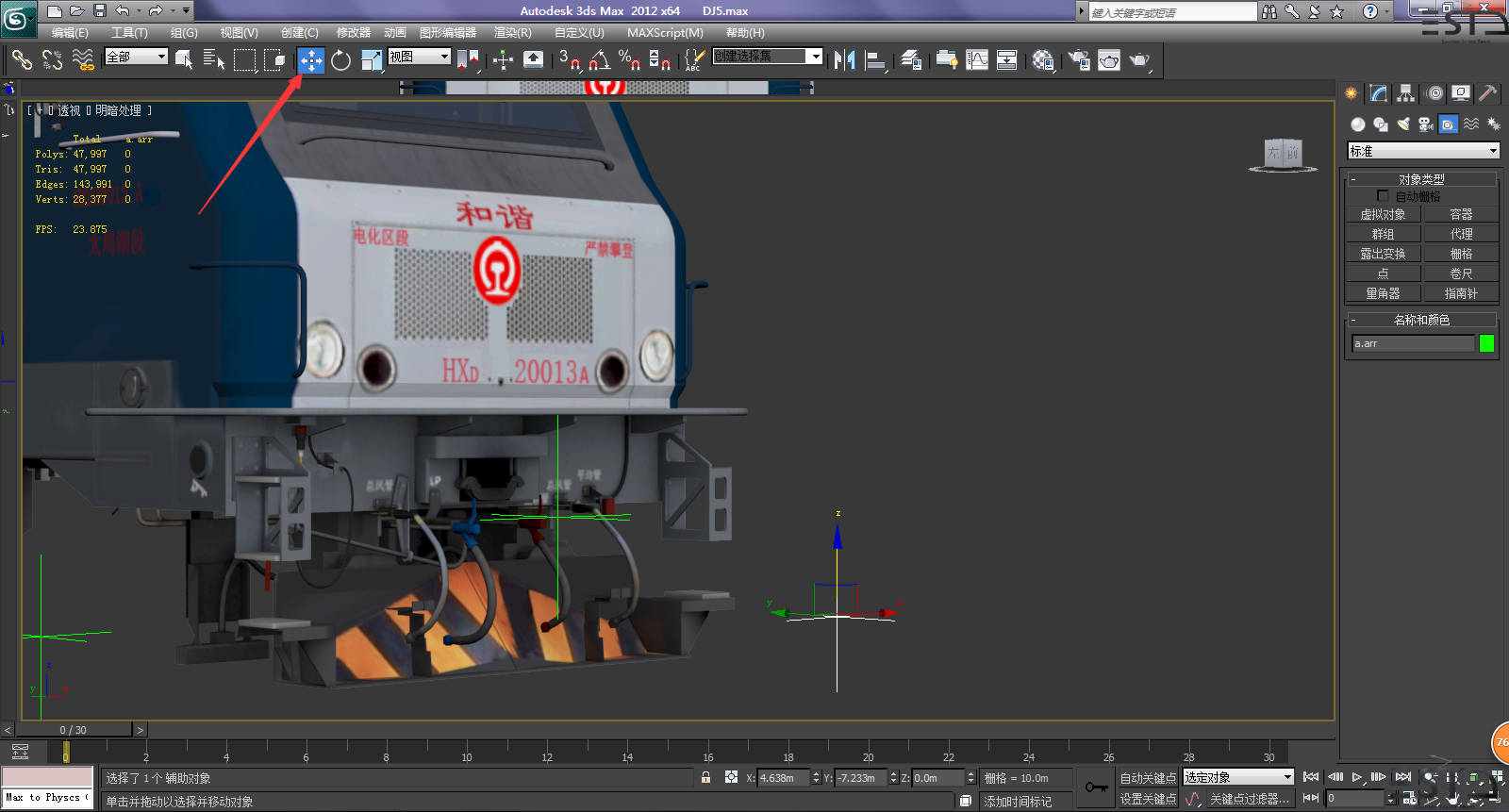Click the 虚拟对象 button
This screenshot has height=812, width=1509.
(1383, 215)
